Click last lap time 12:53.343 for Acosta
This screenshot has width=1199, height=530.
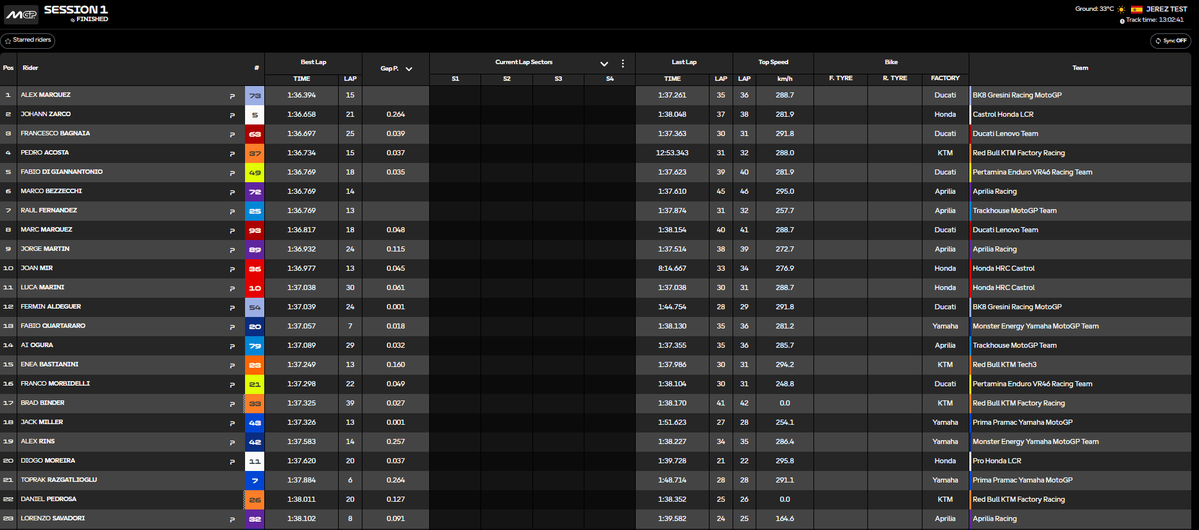click(x=672, y=153)
